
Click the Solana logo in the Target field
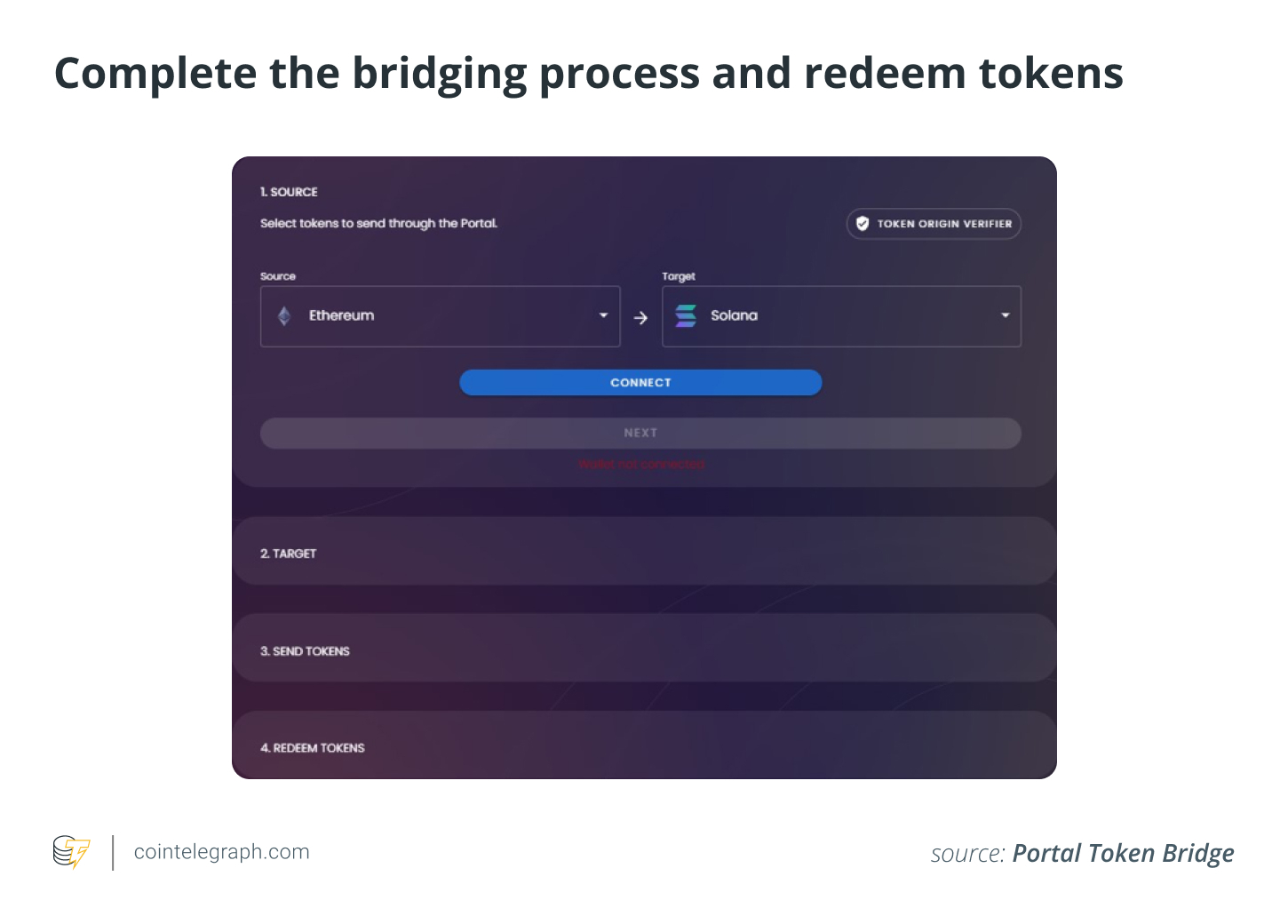tap(686, 315)
